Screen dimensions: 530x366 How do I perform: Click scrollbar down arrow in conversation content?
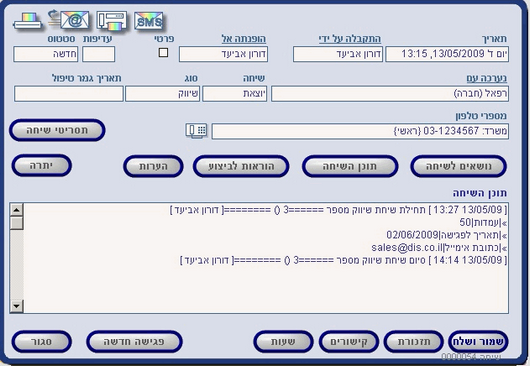tap(17, 306)
